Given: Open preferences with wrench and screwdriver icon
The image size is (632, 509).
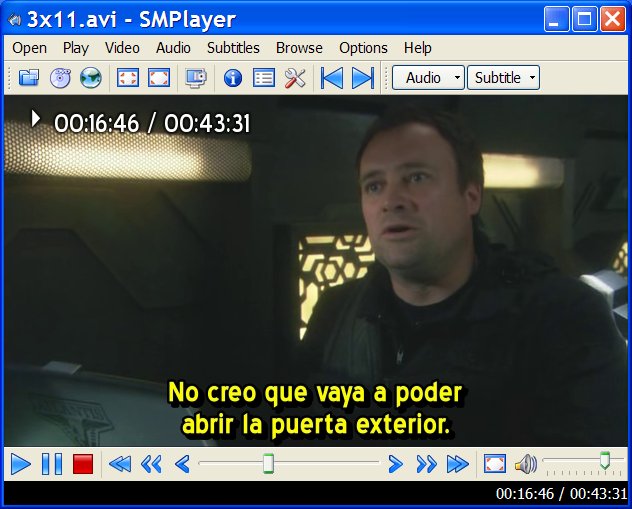Looking at the screenshot, I should [x=295, y=78].
